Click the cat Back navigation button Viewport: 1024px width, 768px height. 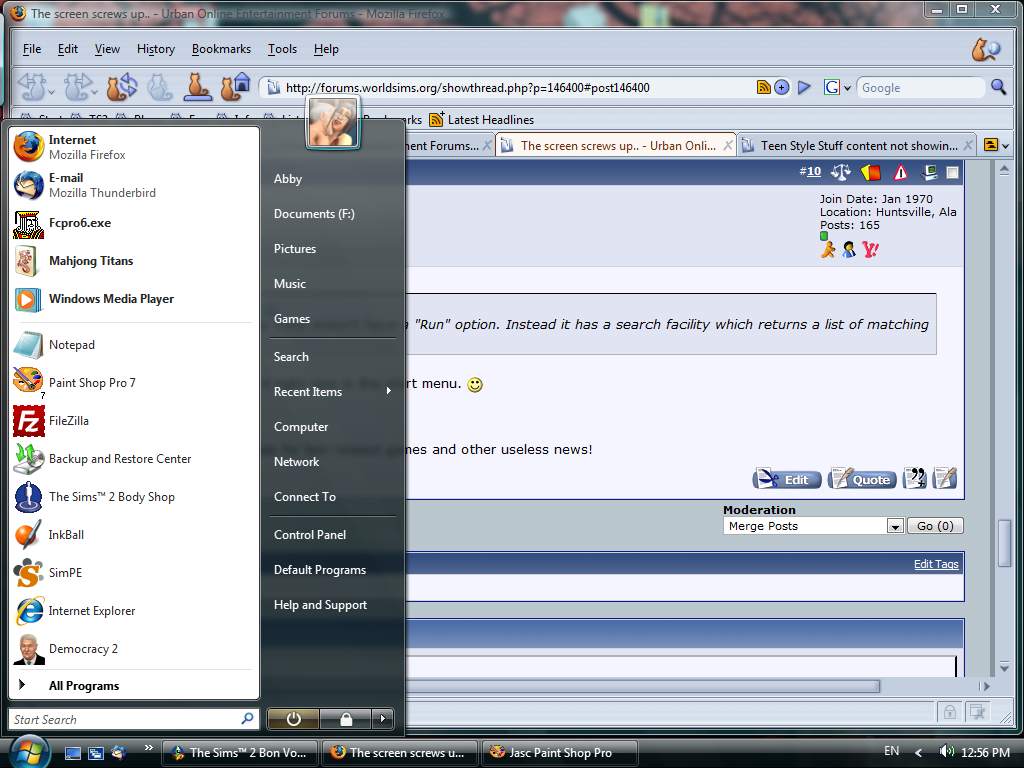click(30, 87)
